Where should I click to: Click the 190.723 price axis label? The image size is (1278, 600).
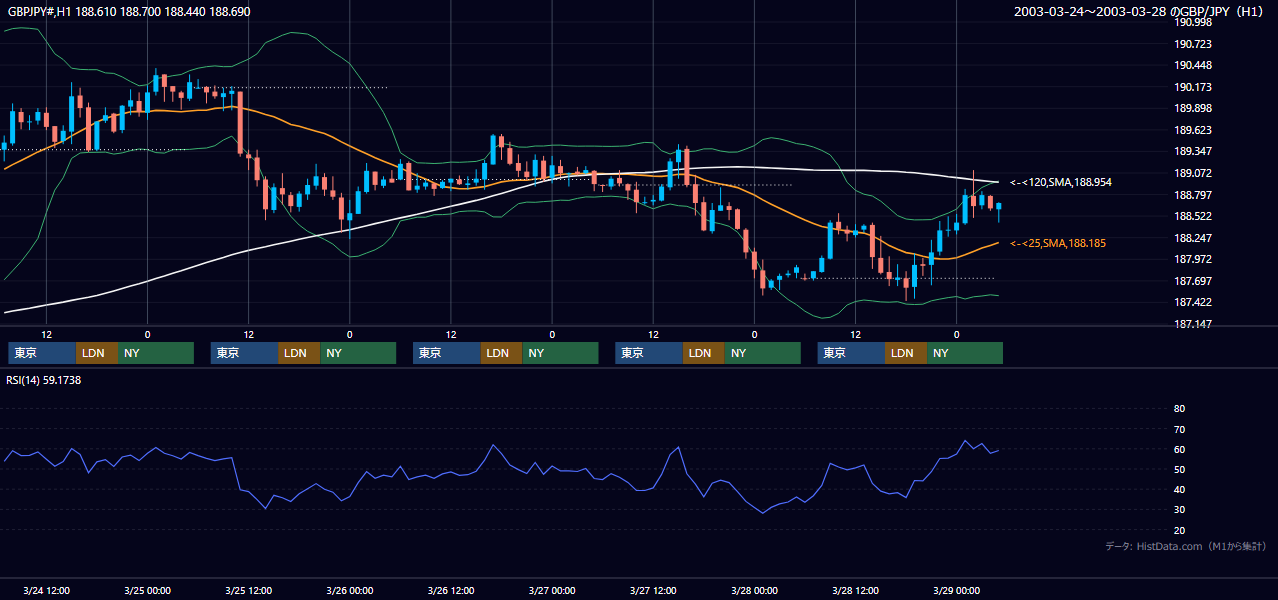pyautogui.click(x=1194, y=44)
